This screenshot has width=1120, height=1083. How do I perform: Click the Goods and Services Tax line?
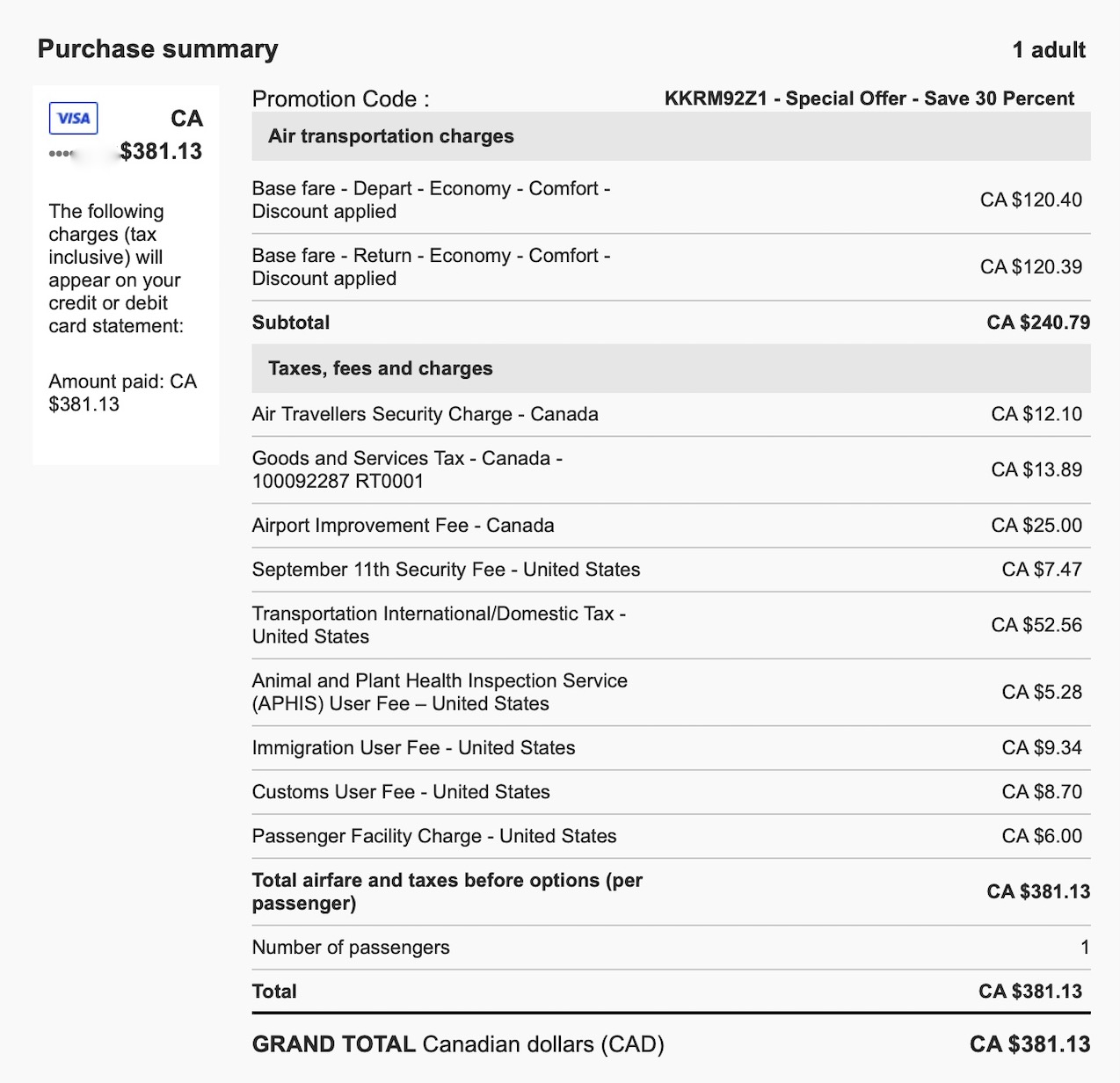coord(407,469)
